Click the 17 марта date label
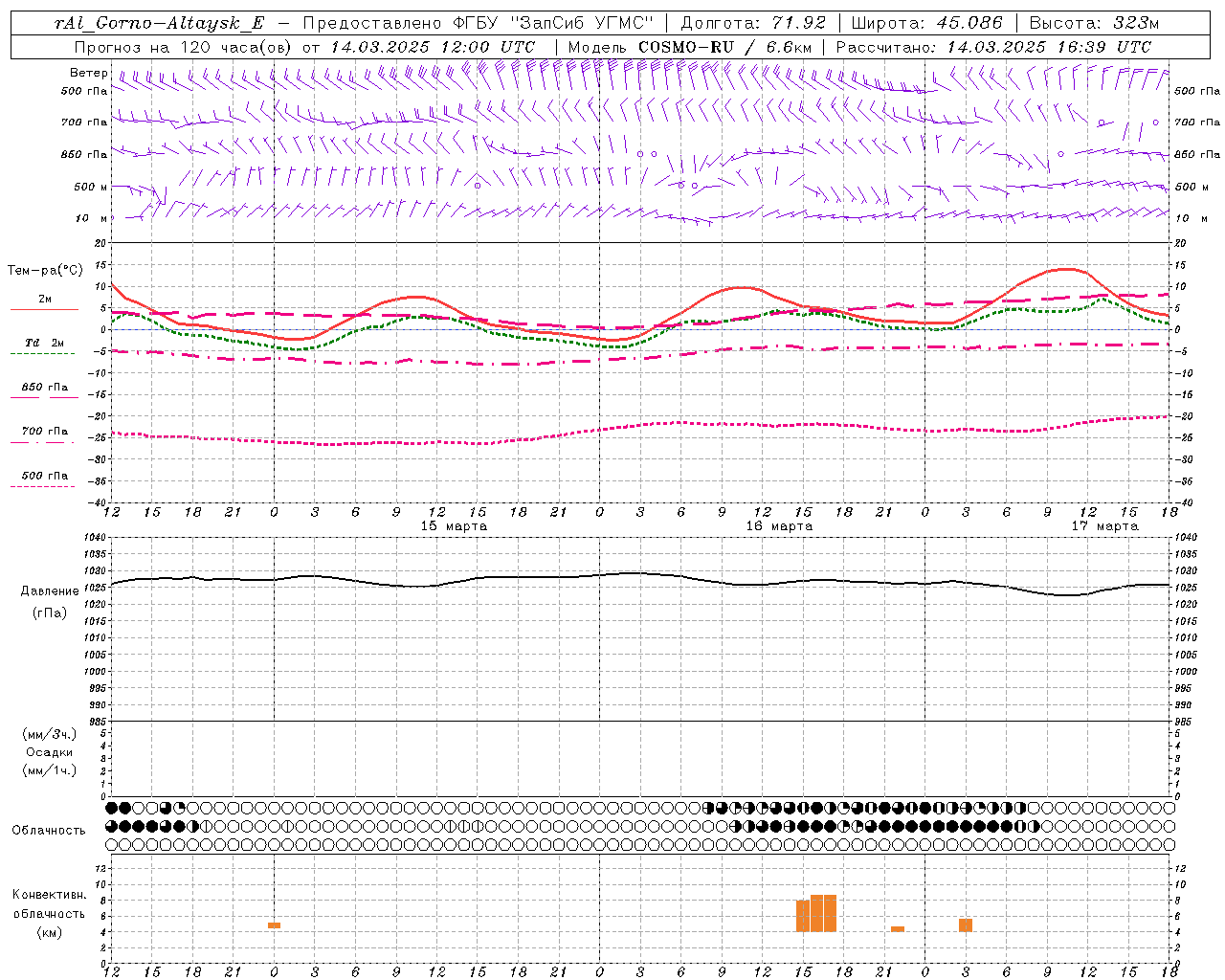1225x980 pixels. pos(1104,526)
